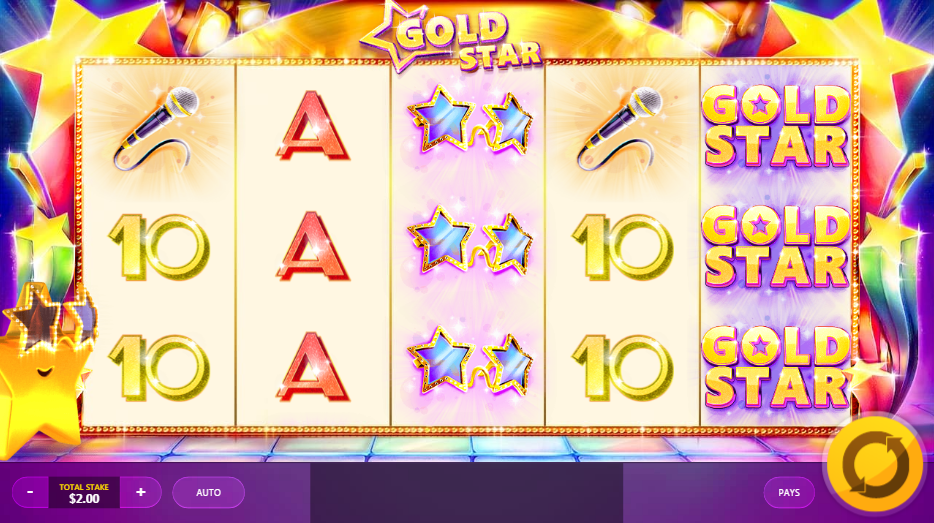Image resolution: width=934 pixels, height=523 pixels.
Task: Decrease total stake with the minus button
Action: 30,492
